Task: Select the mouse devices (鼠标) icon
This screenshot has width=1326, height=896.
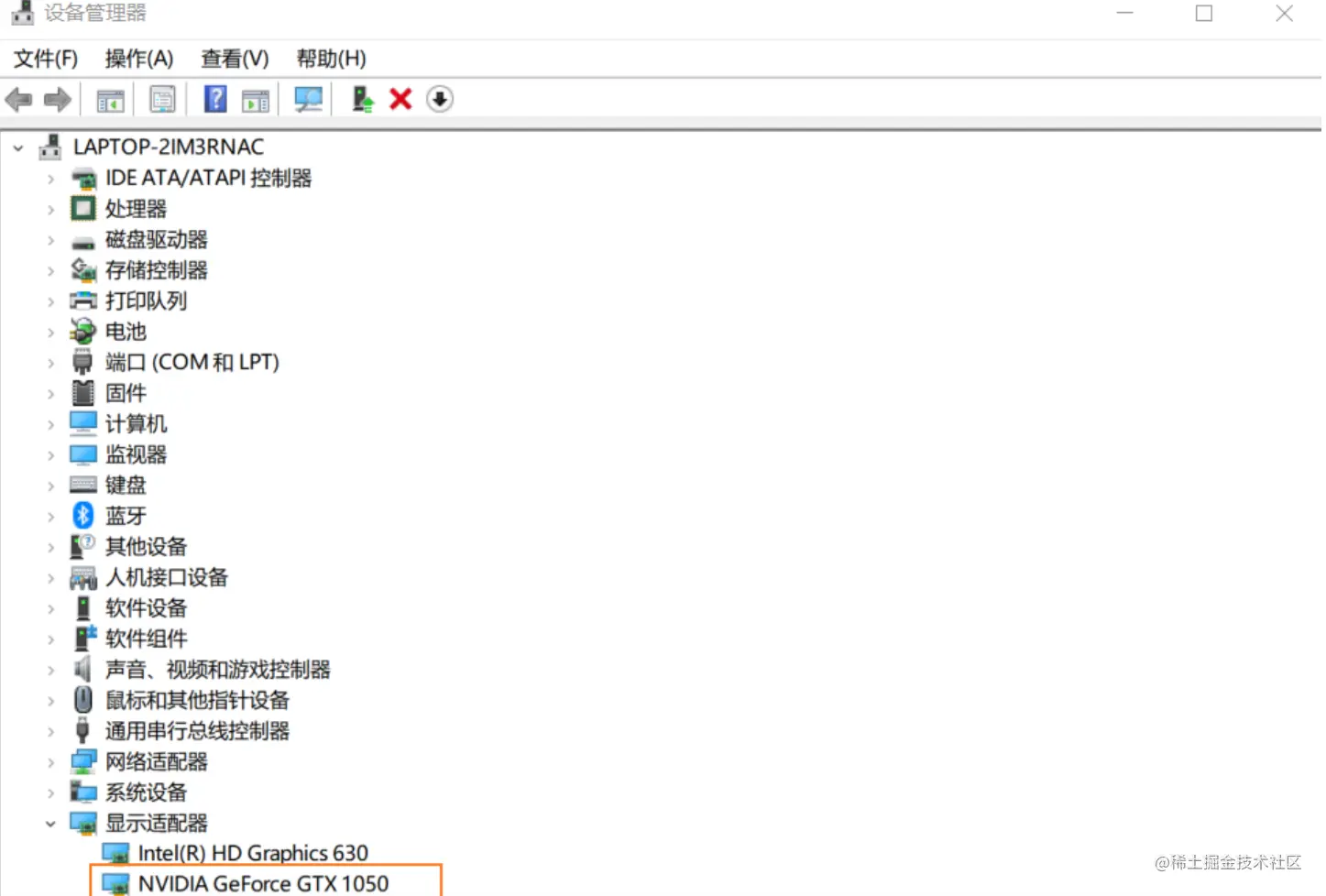Action: click(x=83, y=700)
